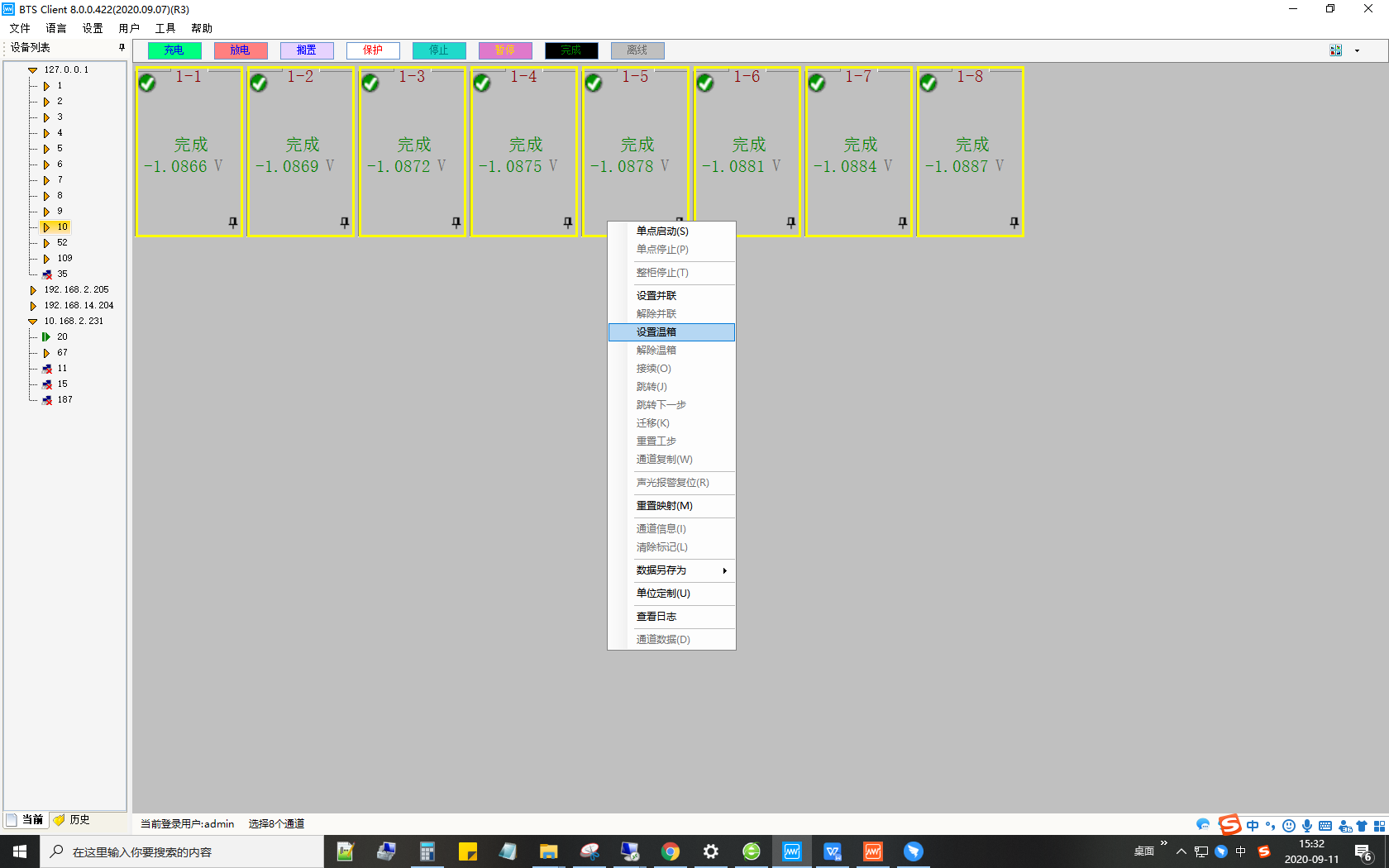Expand the 192.168.2.205 tree node

pyautogui.click(x=33, y=290)
